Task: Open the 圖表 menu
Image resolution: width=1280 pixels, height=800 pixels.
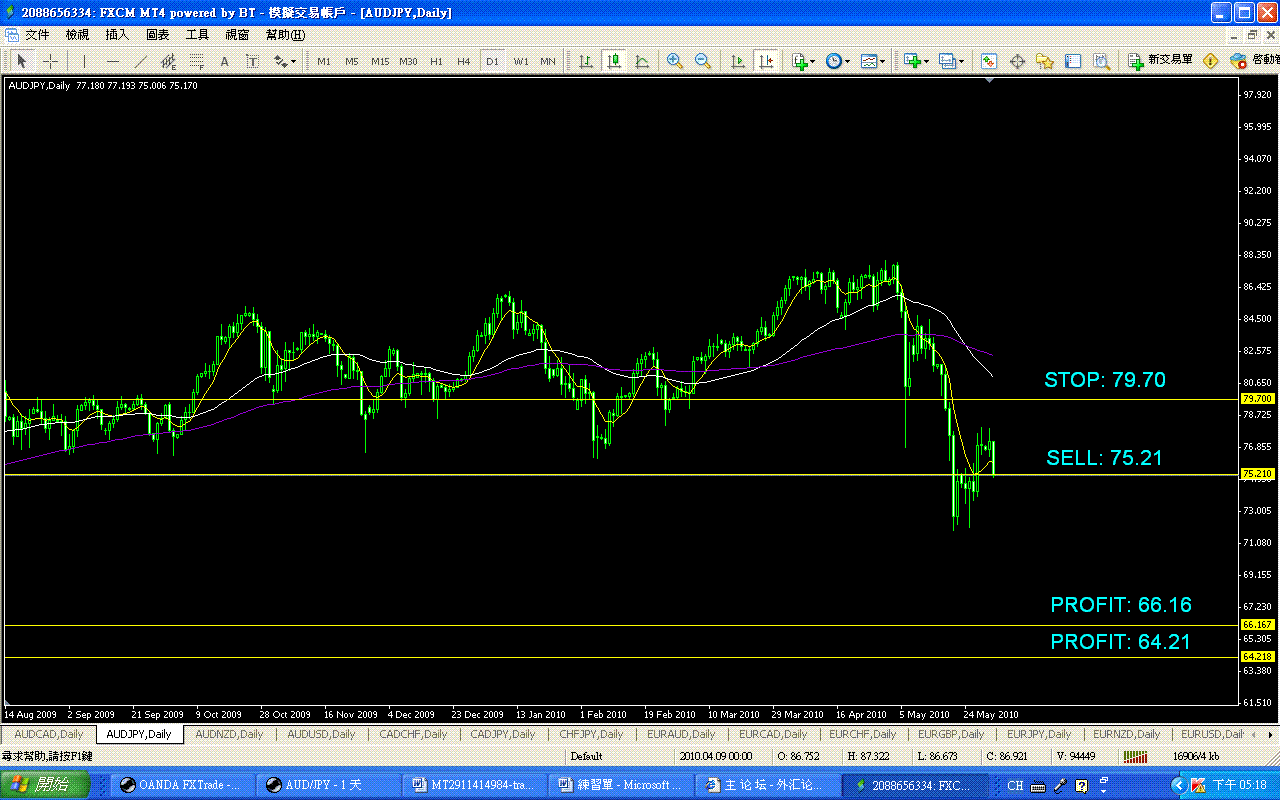Action: click(x=157, y=35)
